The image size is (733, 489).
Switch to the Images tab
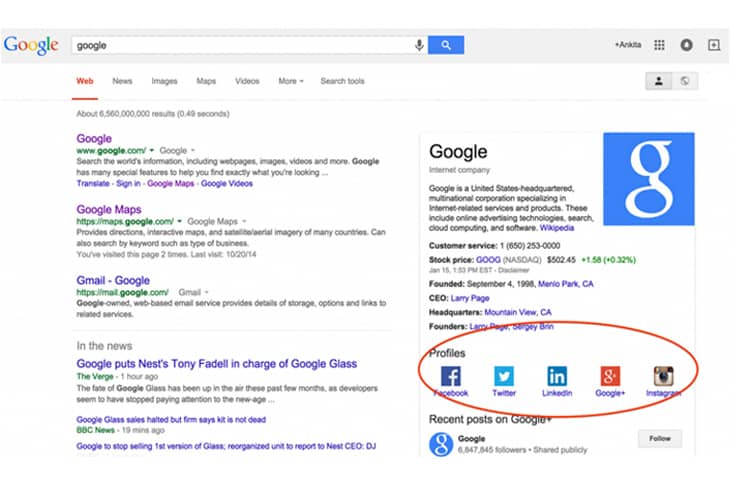164,81
